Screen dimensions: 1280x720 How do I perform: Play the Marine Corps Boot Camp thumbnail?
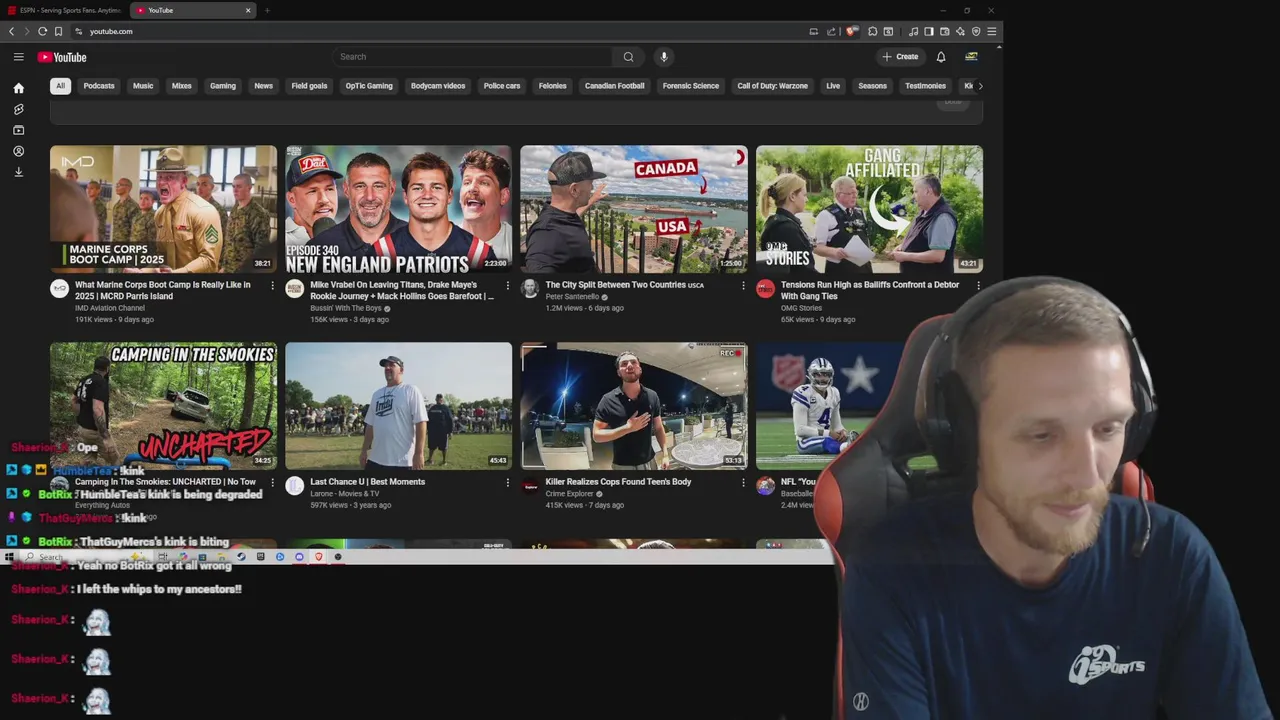pos(163,209)
